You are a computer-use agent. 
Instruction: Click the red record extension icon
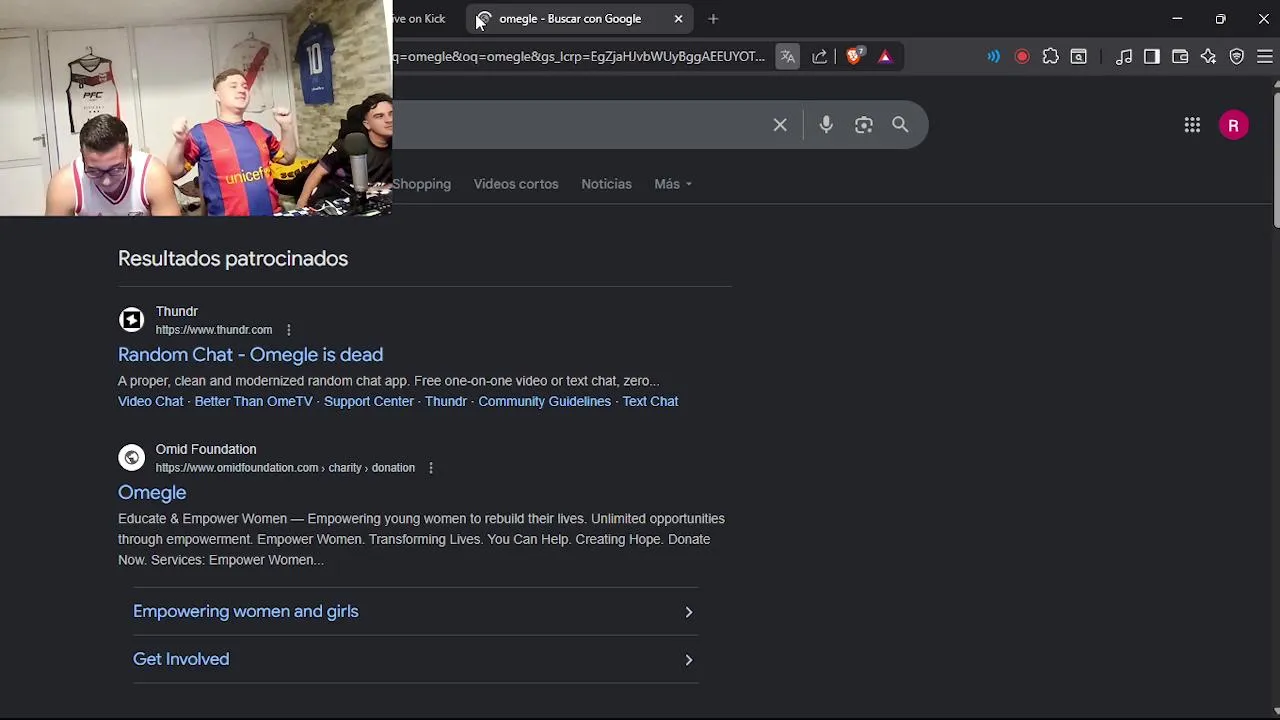point(1022,57)
